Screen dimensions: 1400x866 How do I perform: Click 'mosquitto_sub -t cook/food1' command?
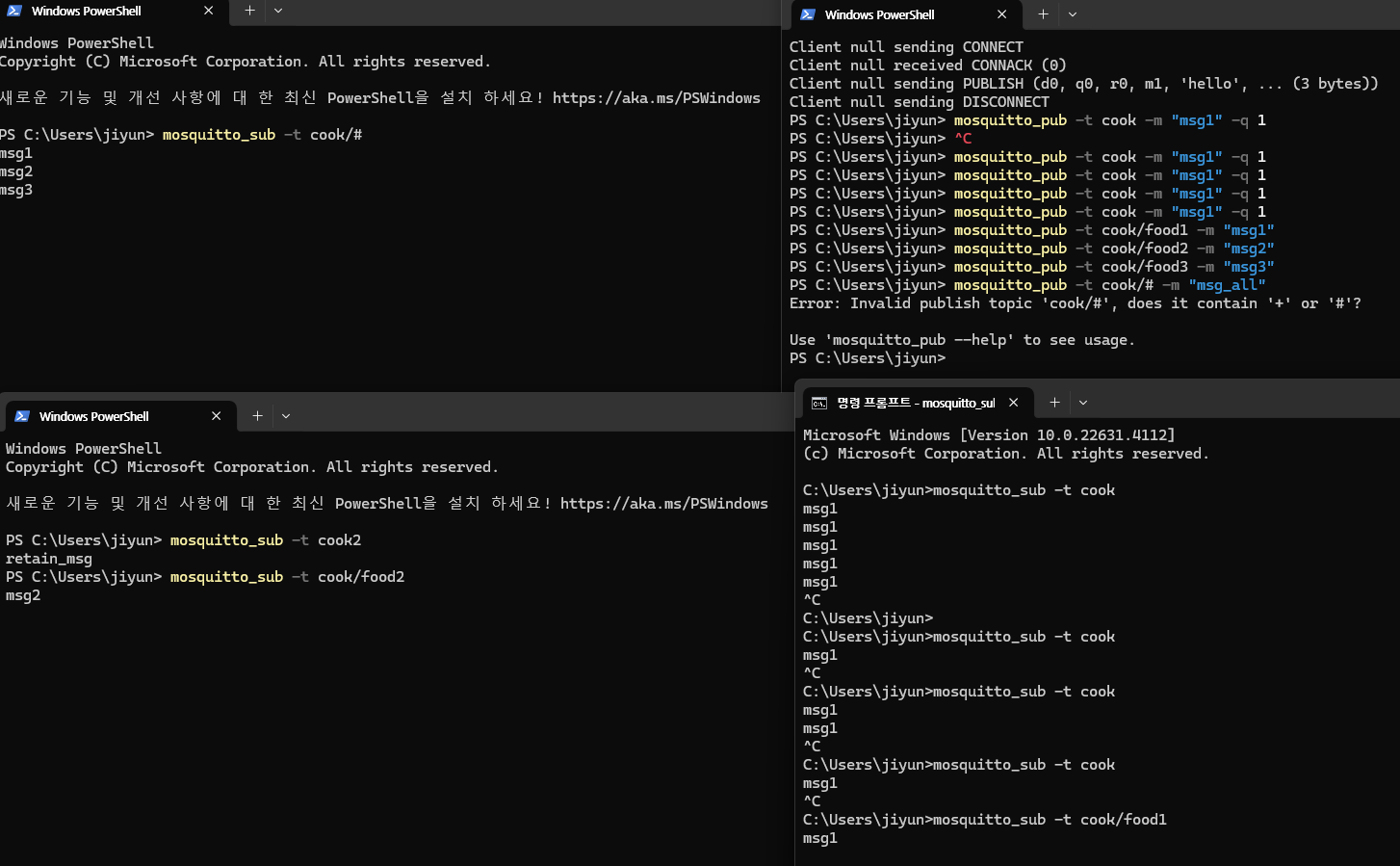coord(1050,820)
